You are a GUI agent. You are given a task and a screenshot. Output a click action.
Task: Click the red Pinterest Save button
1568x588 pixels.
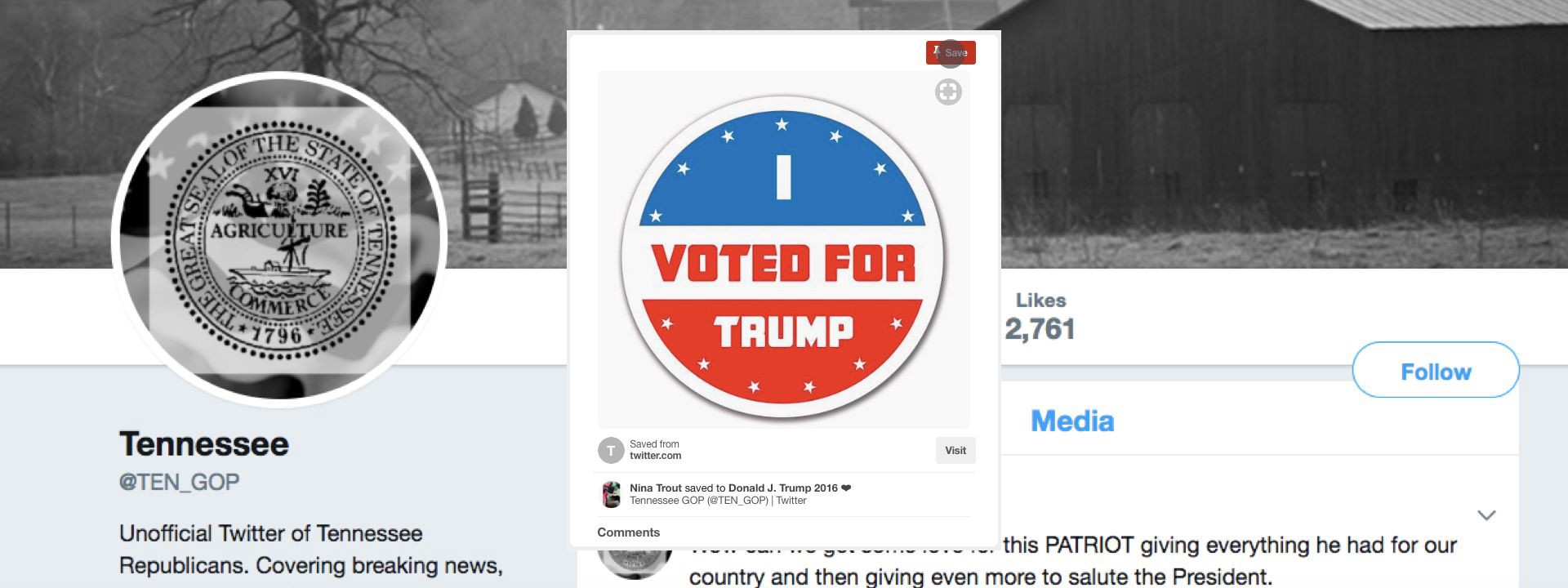pos(951,53)
